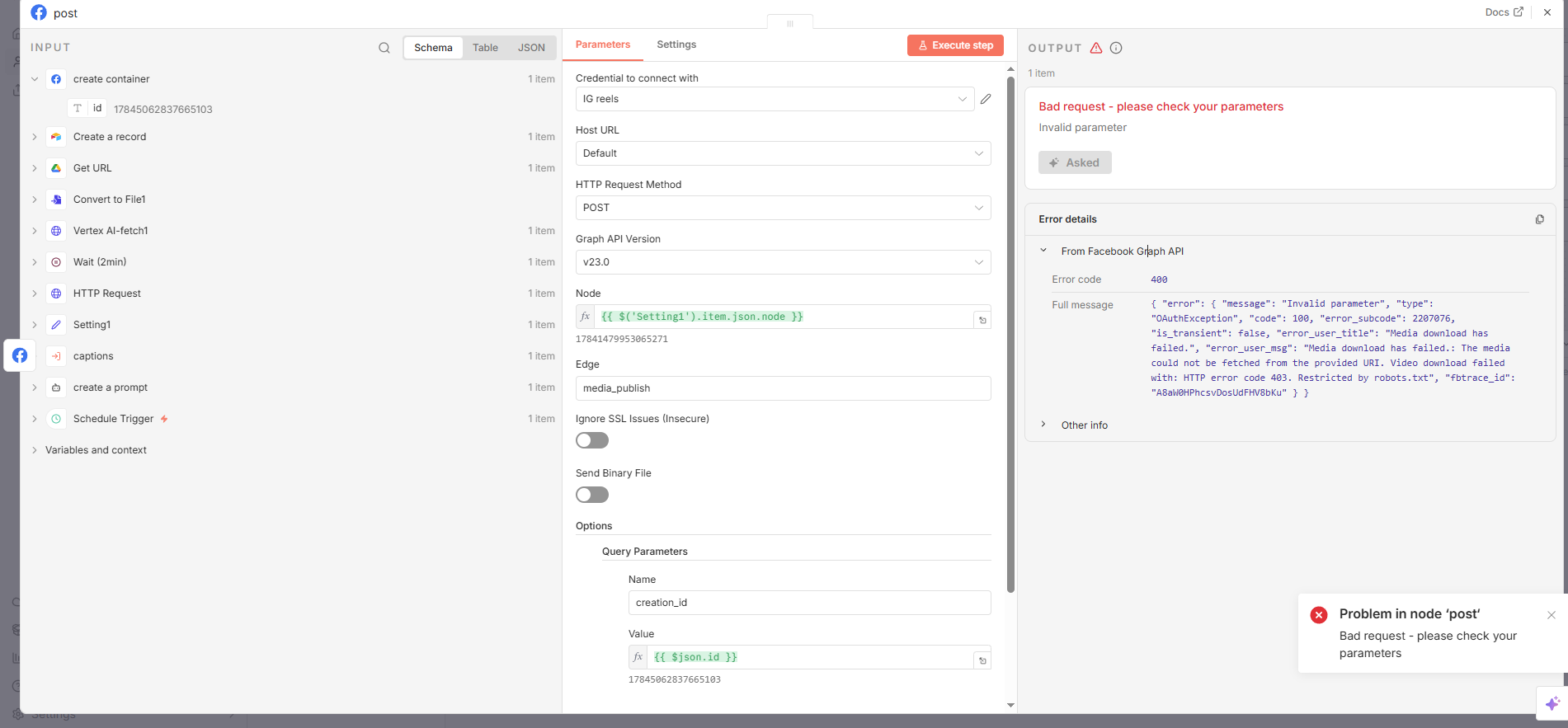Open the Parameters tab

[x=603, y=45]
